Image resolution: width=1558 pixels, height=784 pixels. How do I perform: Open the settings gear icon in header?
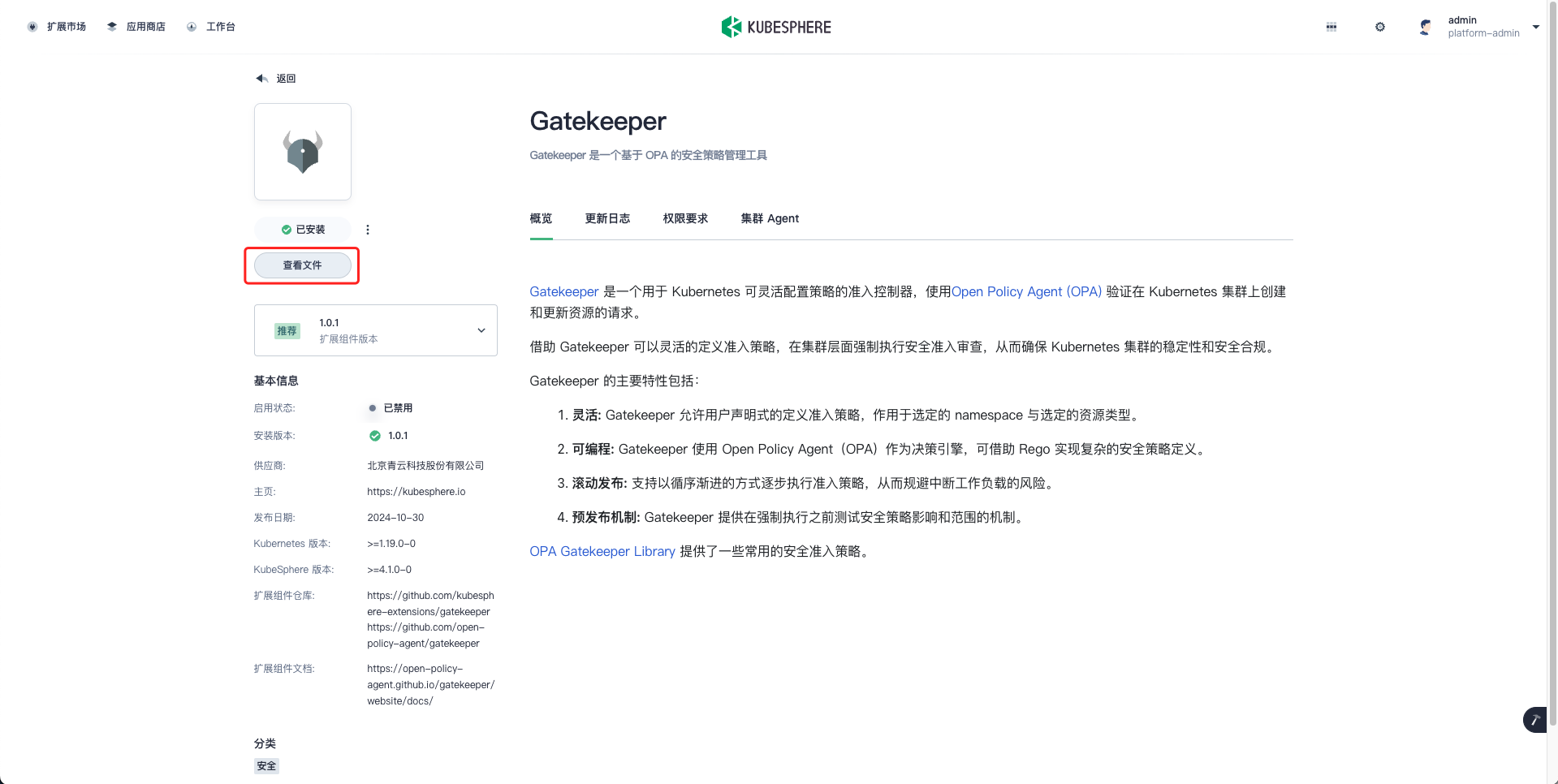pos(1380,27)
